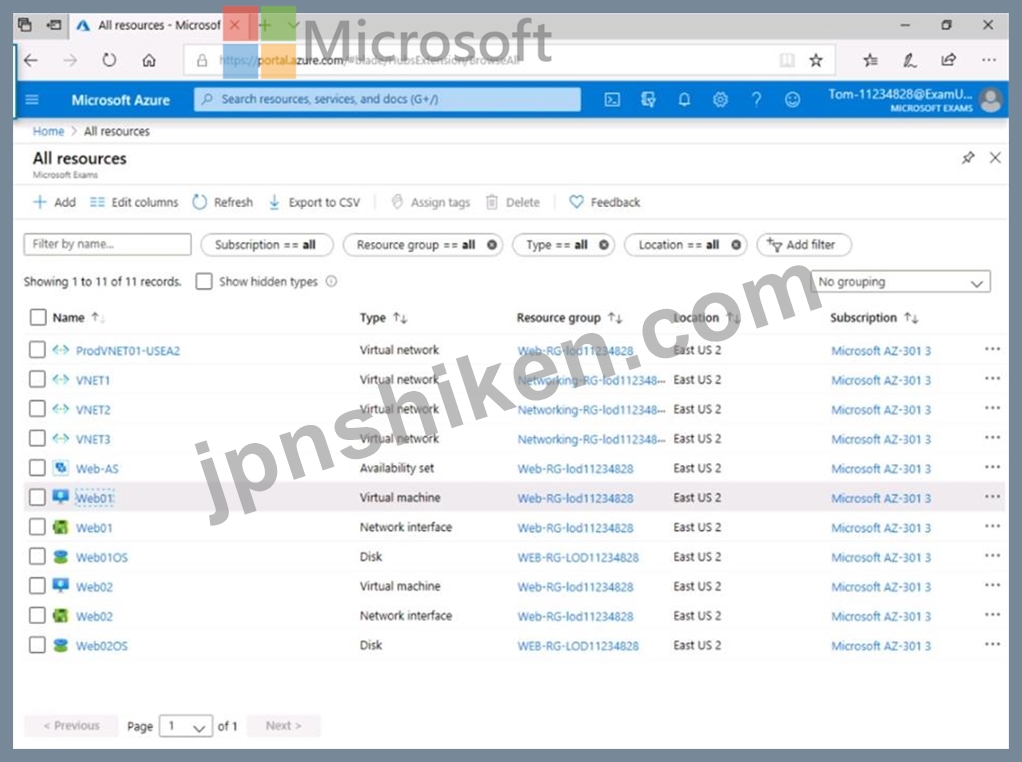Click the browser add notes pen
Screen dimensions: 1022x762
910,61
